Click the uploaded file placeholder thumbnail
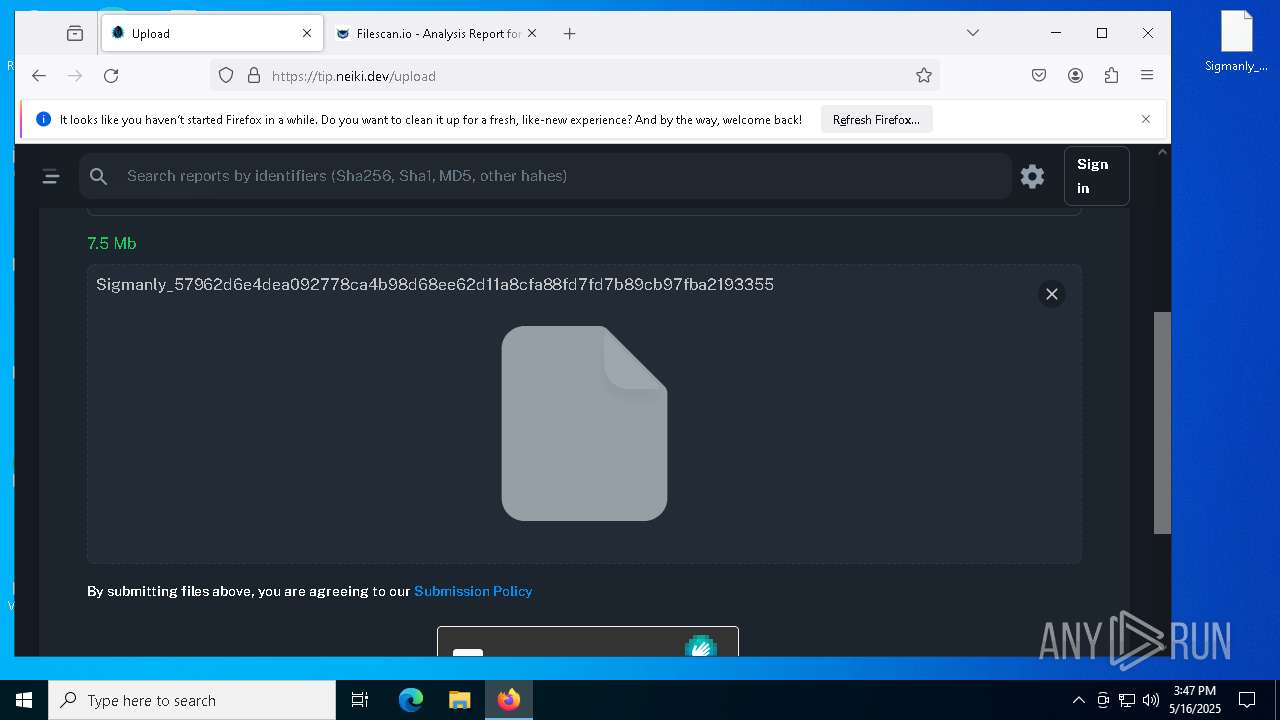The image size is (1280, 720). (584, 423)
